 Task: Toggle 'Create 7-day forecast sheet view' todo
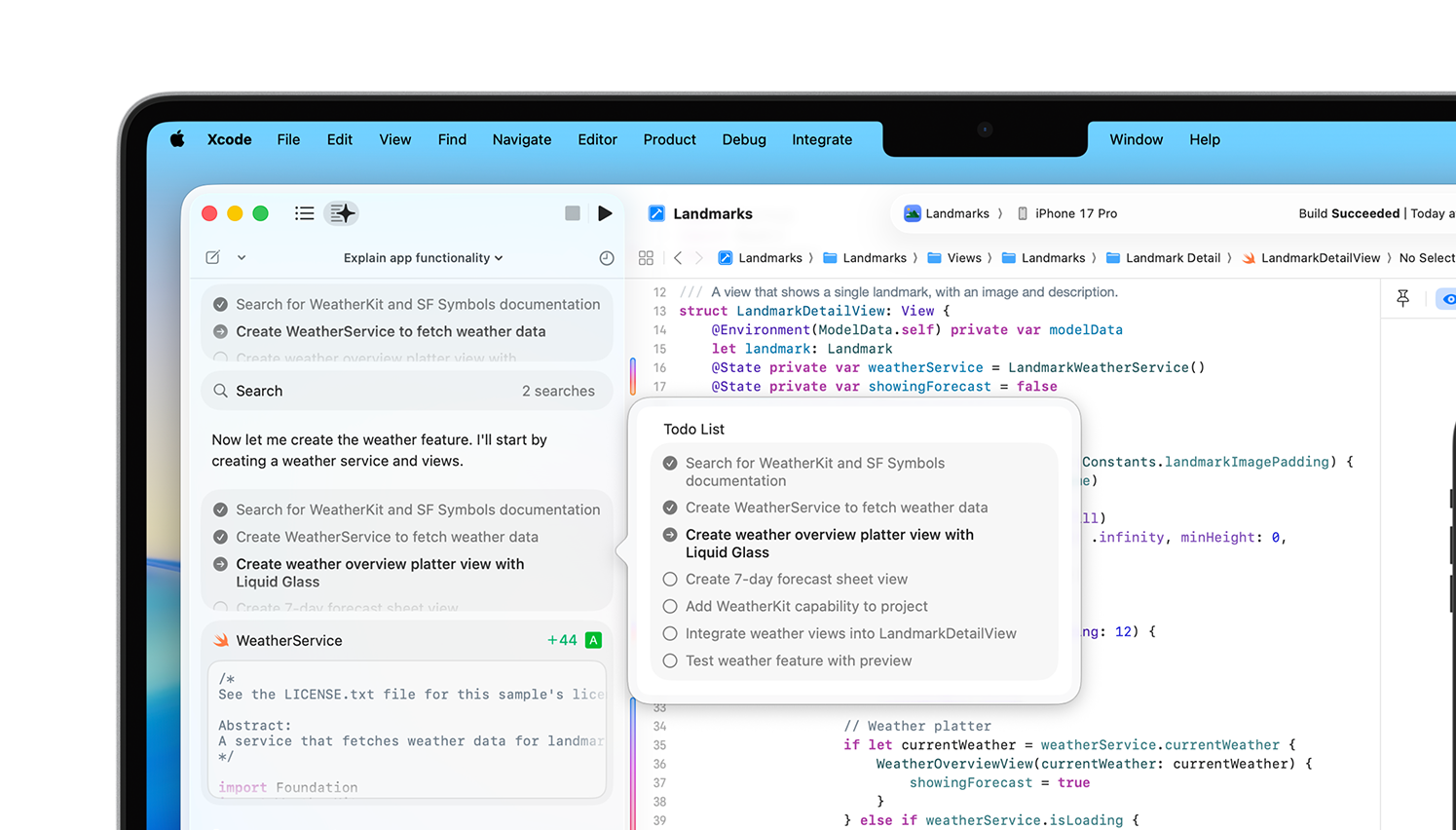click(670, 580)
